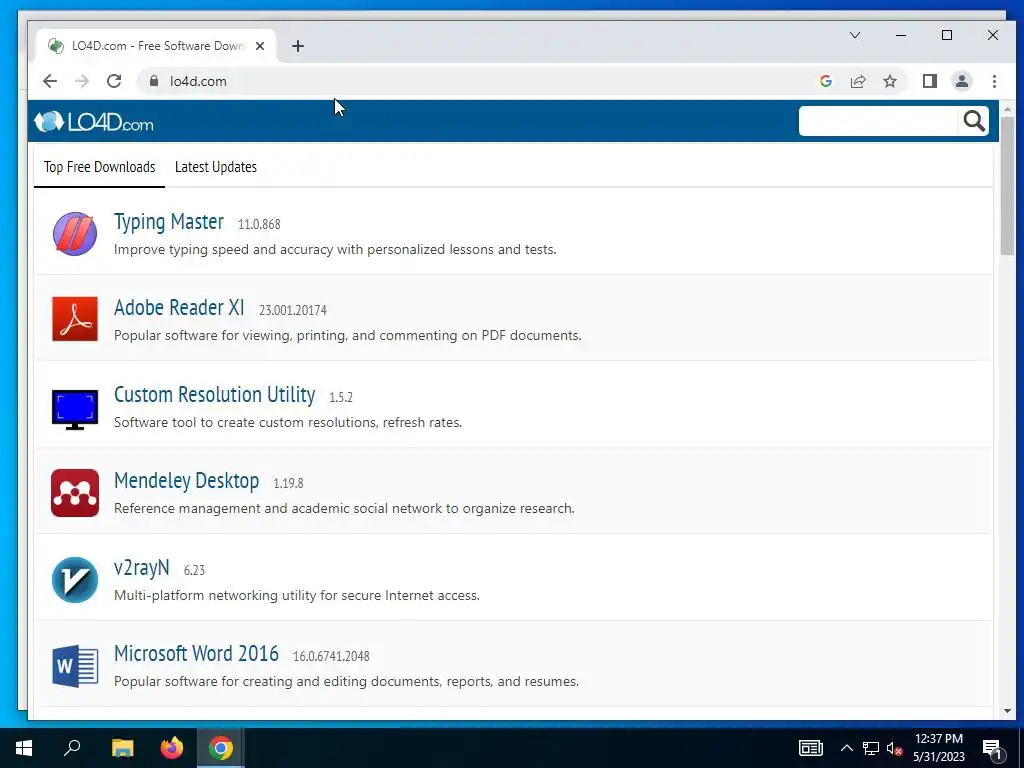Click the Microsoft Word 2016 icon
This screenshot has height=768, width=1024.
[75, 666]
